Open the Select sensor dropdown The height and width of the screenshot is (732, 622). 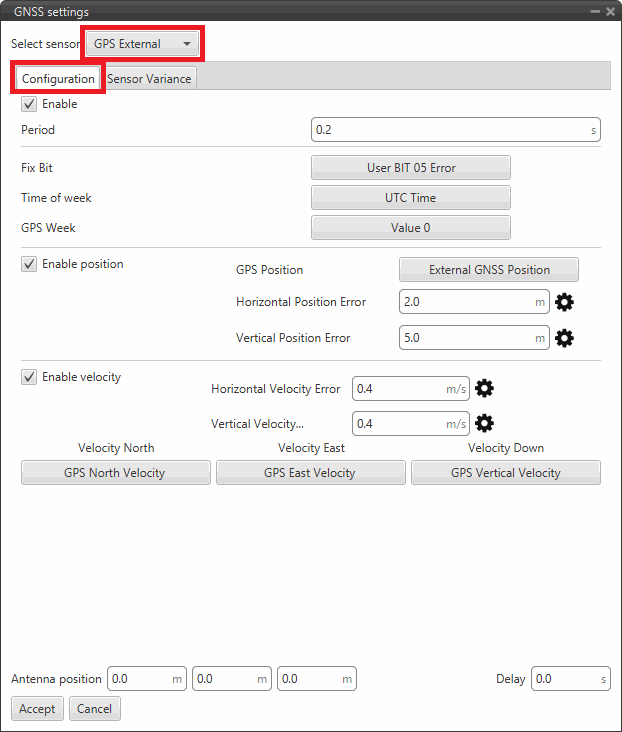[142, 44]
